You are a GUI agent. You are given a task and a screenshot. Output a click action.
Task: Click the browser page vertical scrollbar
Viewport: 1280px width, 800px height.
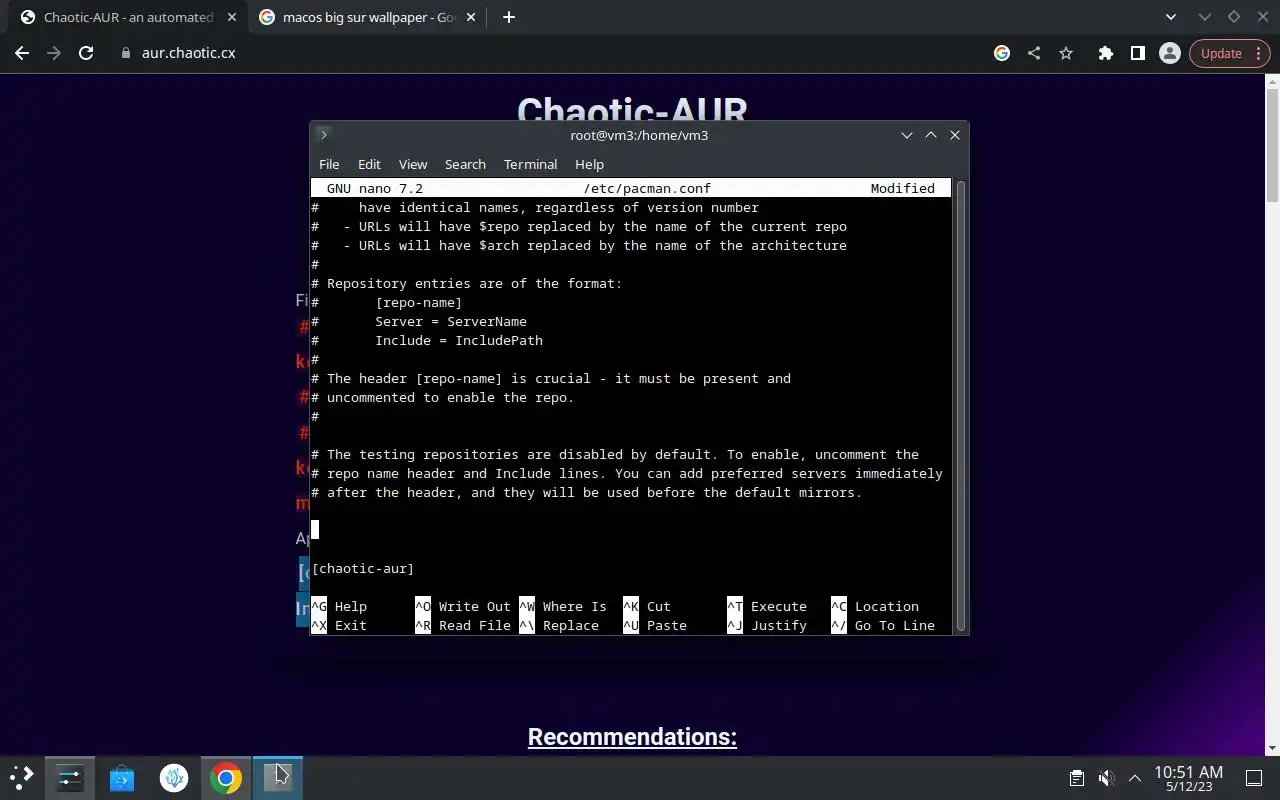coord(1273,145)
